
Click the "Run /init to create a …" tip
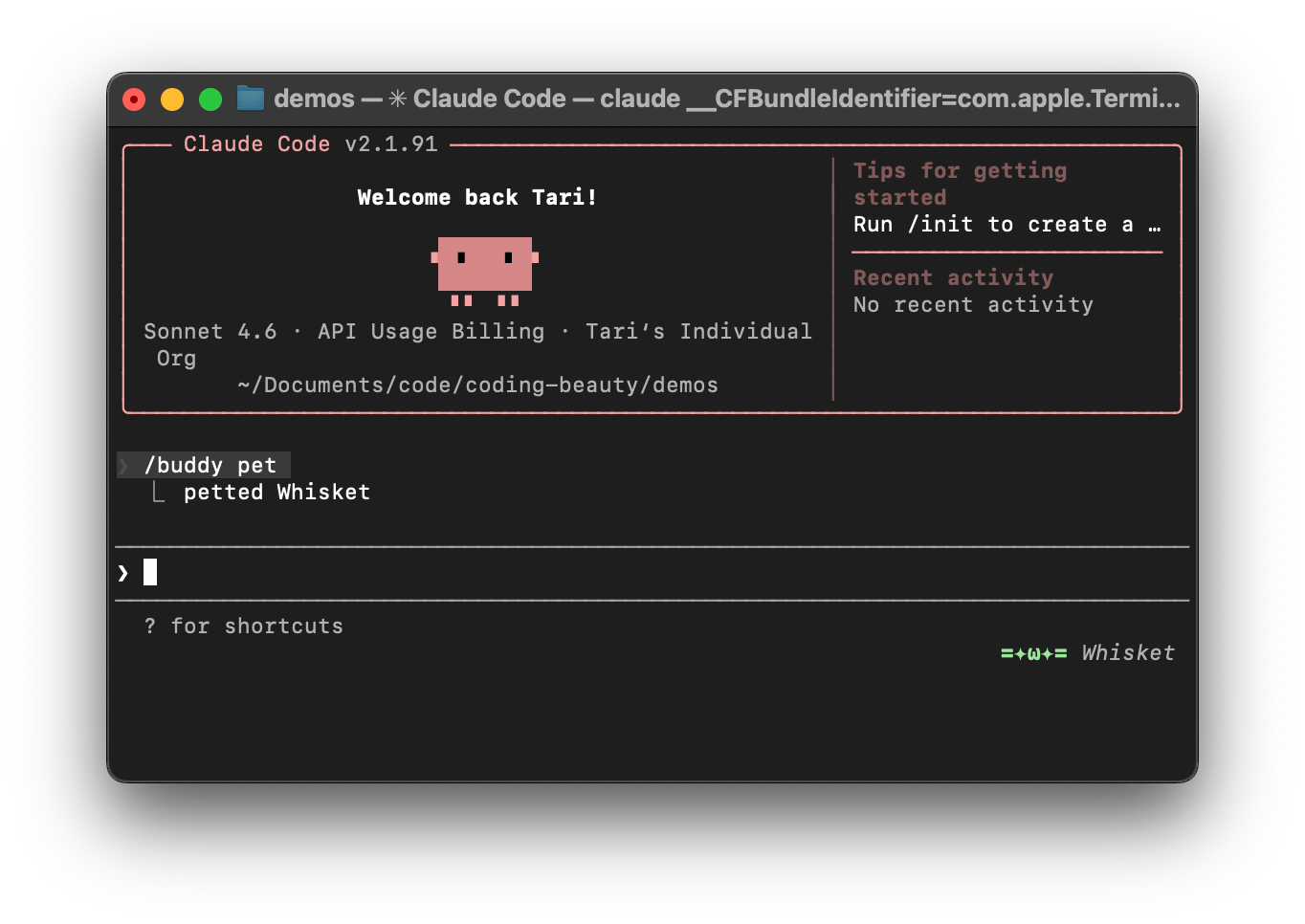tap(1007, 225)
